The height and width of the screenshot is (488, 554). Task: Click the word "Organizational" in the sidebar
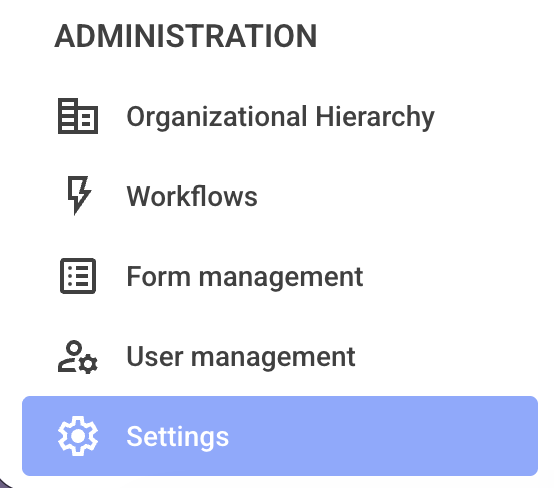pyautogui.click(x=217, y=118)
